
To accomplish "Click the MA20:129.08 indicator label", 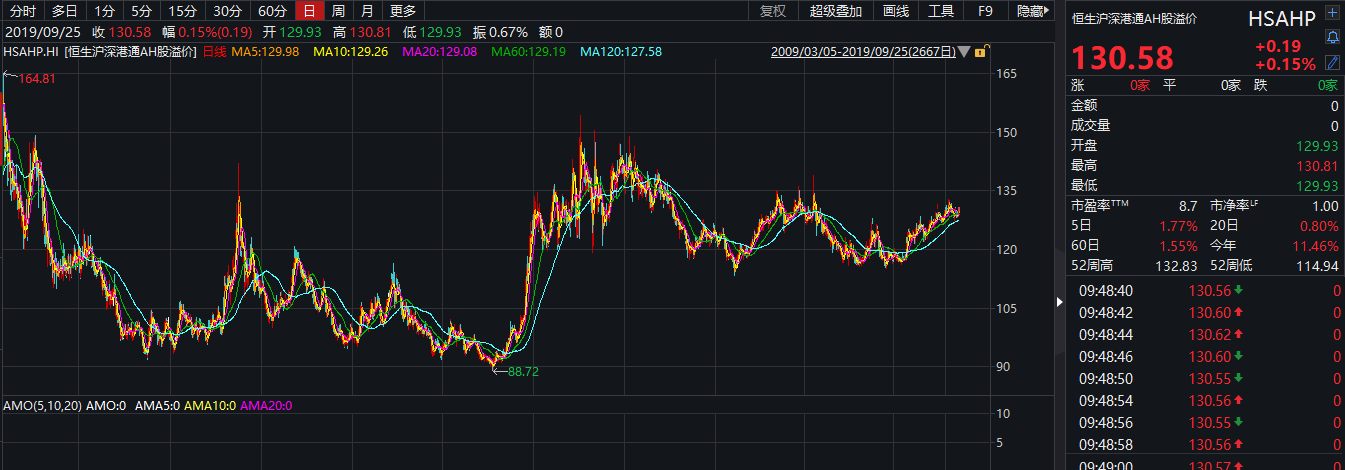I will pyautogui.click(x=439, y=51).
